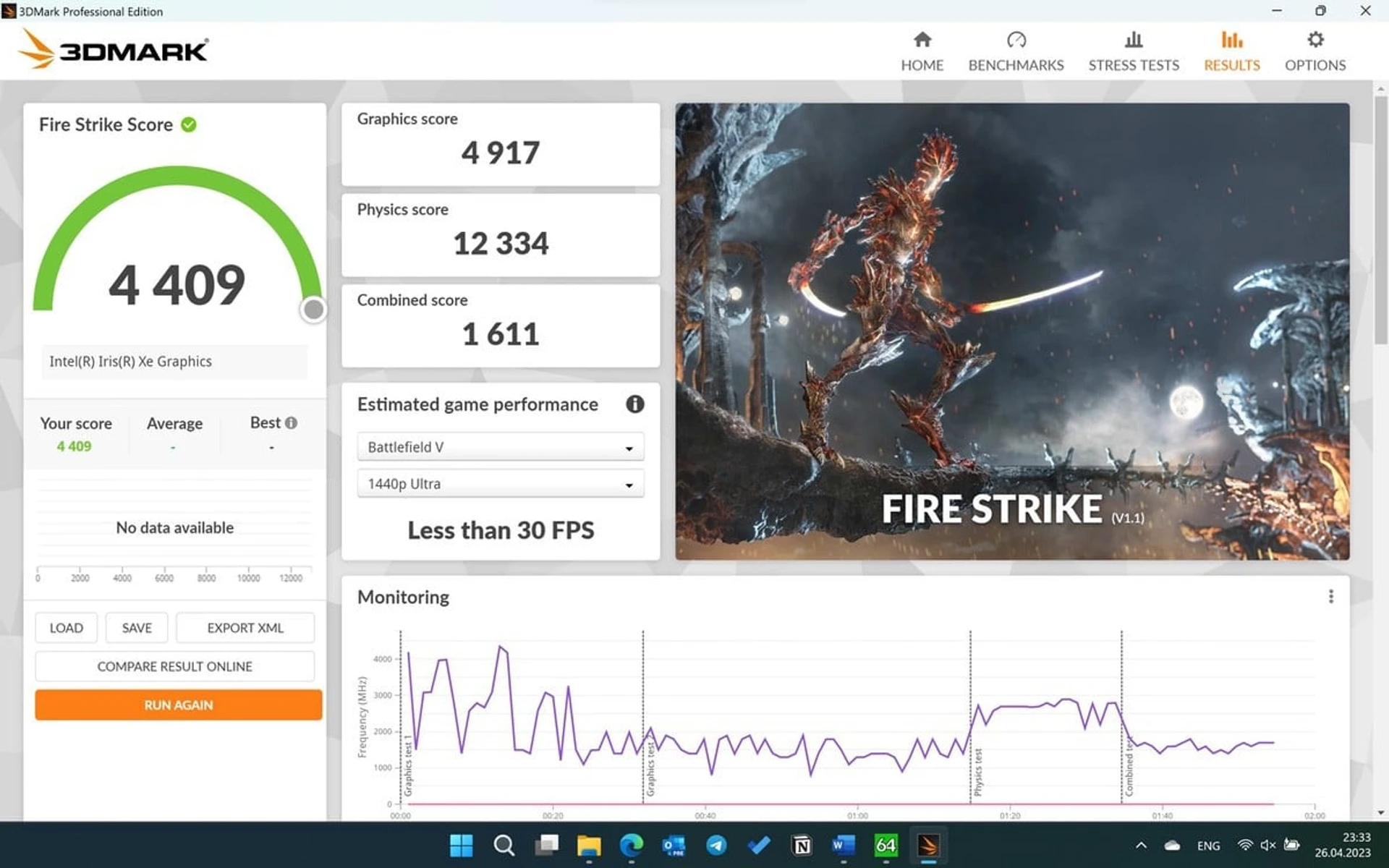Viewport: 1389px width, 868px height.
Task: Launch Microsoft Edge from the taskbar
Action: [x=632, y=845]
